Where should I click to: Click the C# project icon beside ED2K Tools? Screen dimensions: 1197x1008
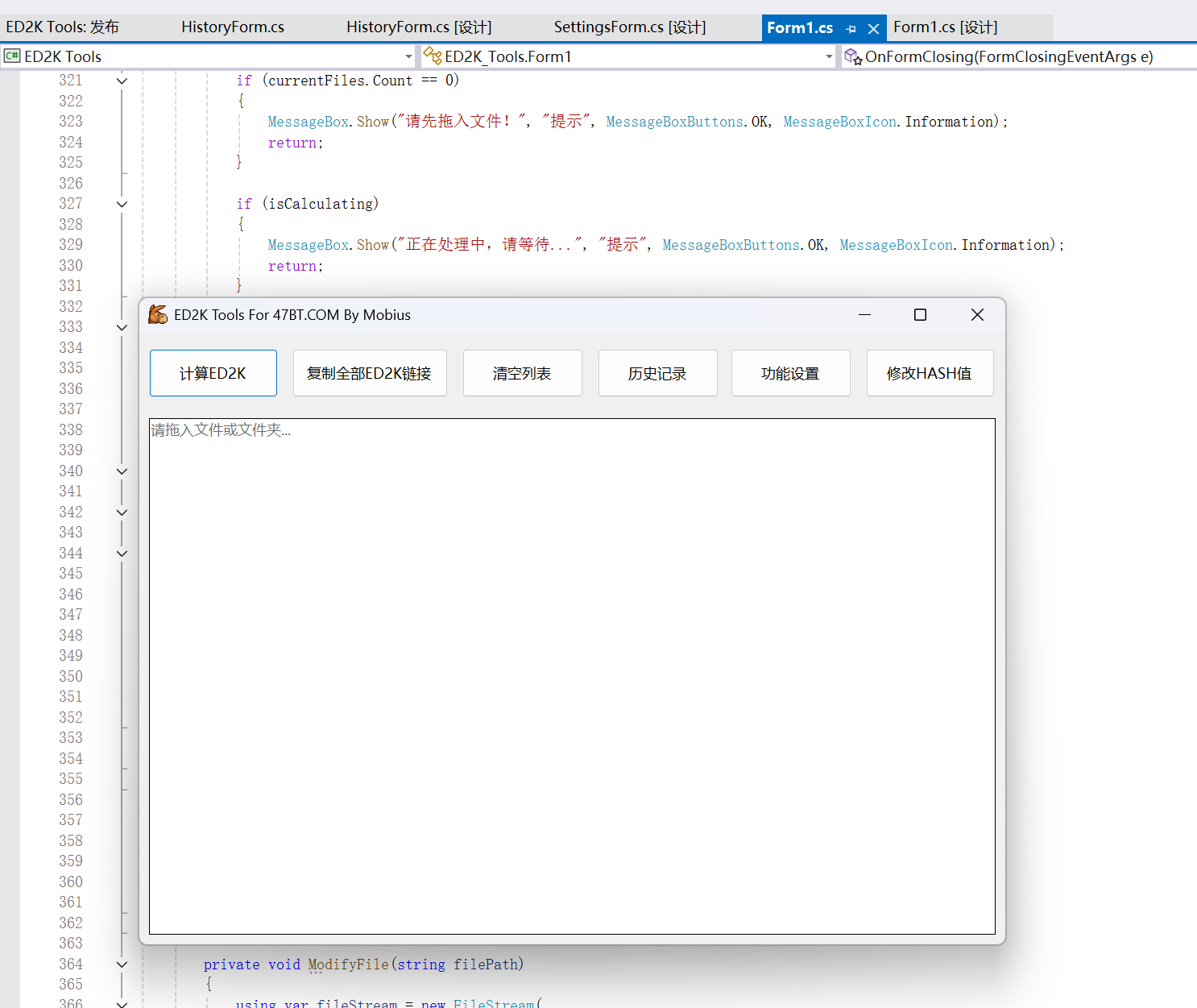pyautogui.click(x=12, y=56)
